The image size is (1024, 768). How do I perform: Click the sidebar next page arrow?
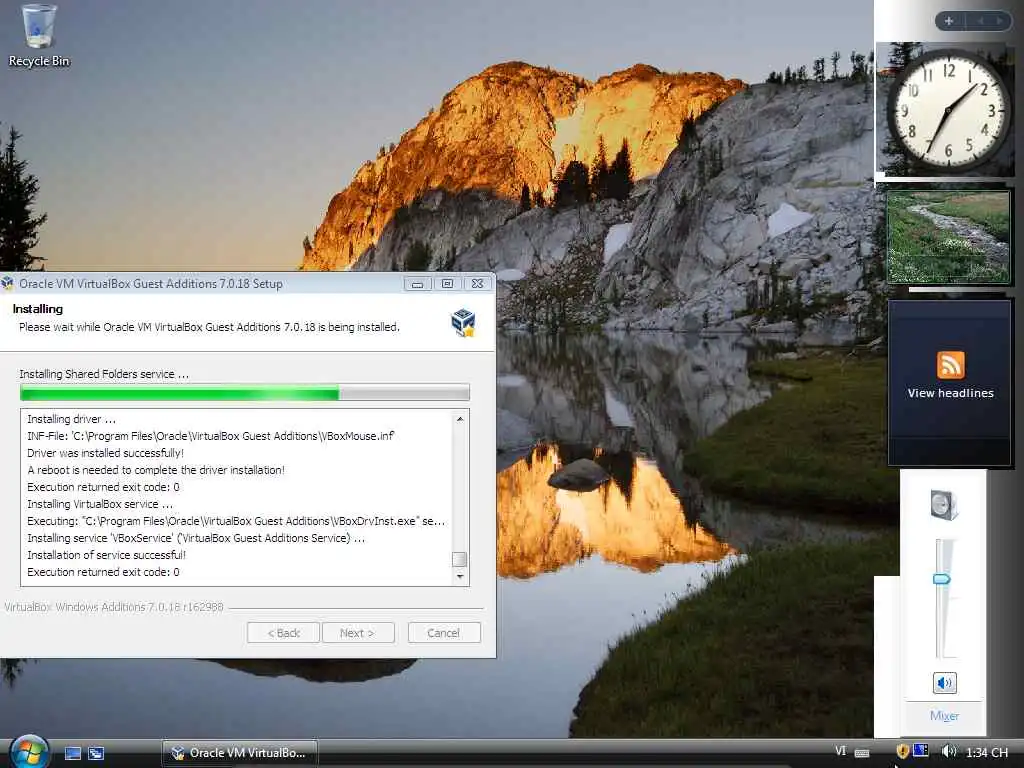999,21
